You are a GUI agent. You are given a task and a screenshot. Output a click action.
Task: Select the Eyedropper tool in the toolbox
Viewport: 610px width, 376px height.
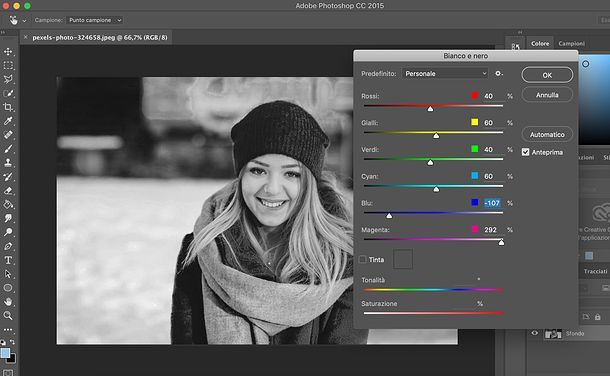(x=8, y=121)
